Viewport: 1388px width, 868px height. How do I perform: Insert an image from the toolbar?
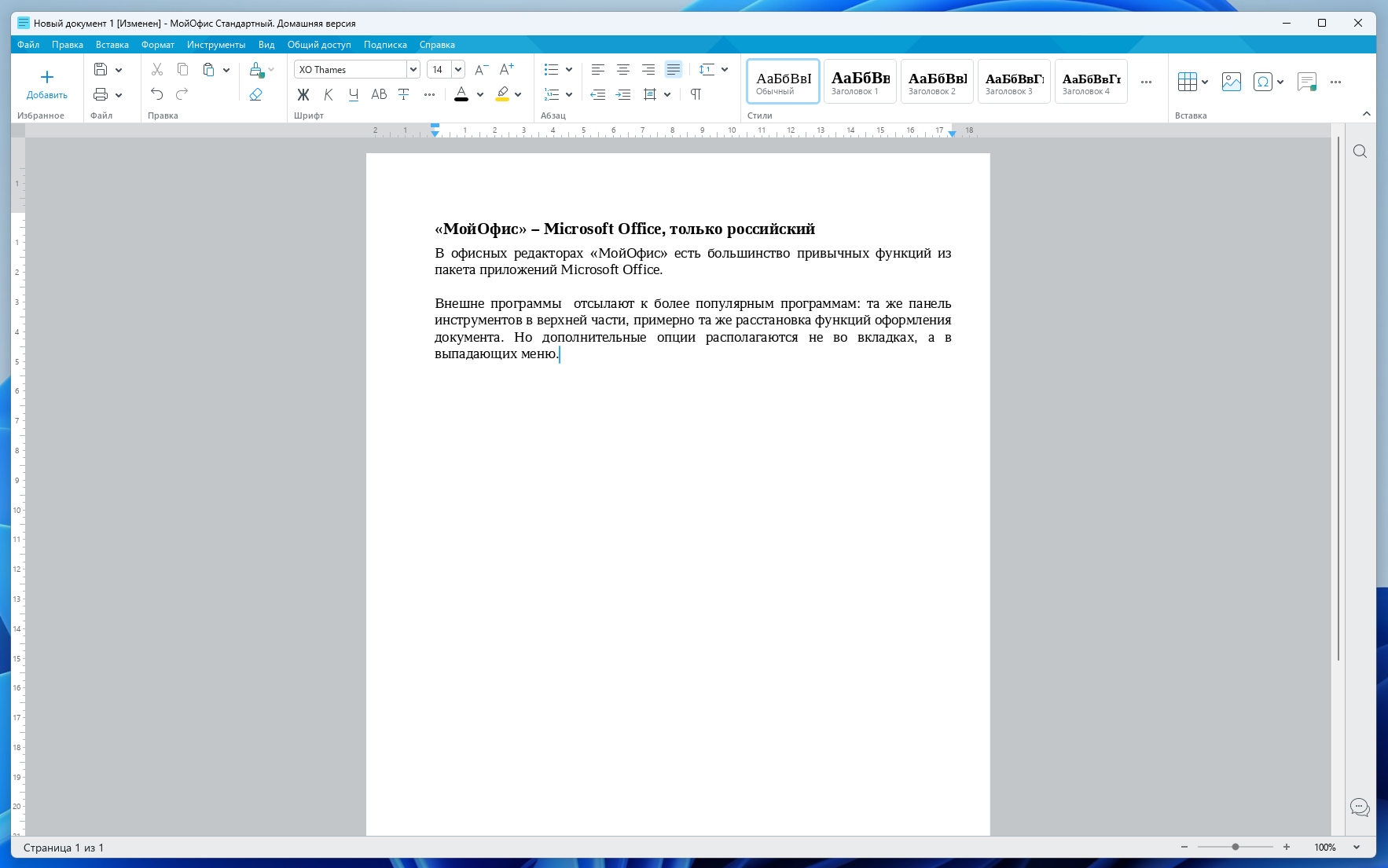1232,81
